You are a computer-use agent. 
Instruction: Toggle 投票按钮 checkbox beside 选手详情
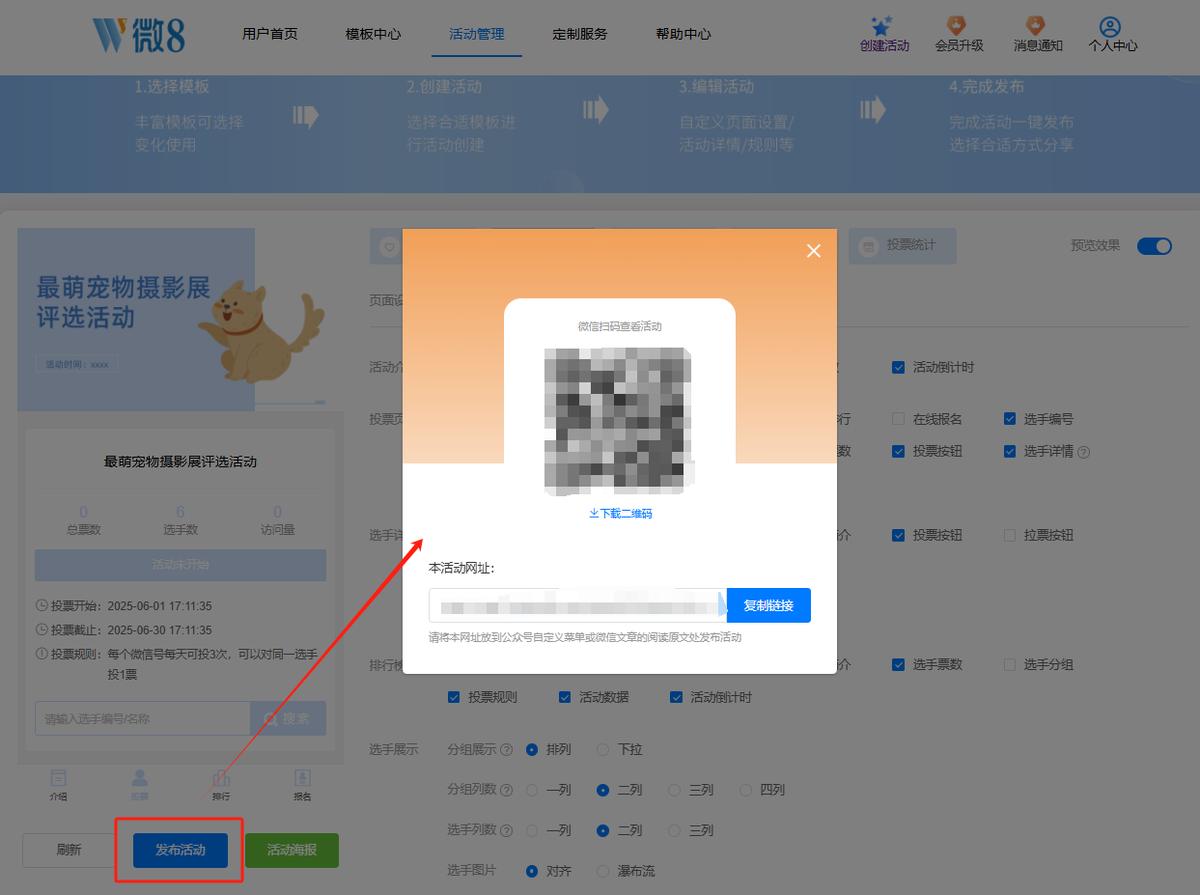[x=898, y=451]
